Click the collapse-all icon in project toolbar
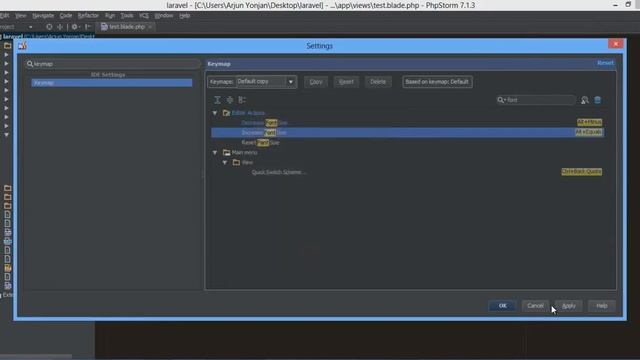The width and height of the screenshot is (640, 360). click(x=60, y=27)
